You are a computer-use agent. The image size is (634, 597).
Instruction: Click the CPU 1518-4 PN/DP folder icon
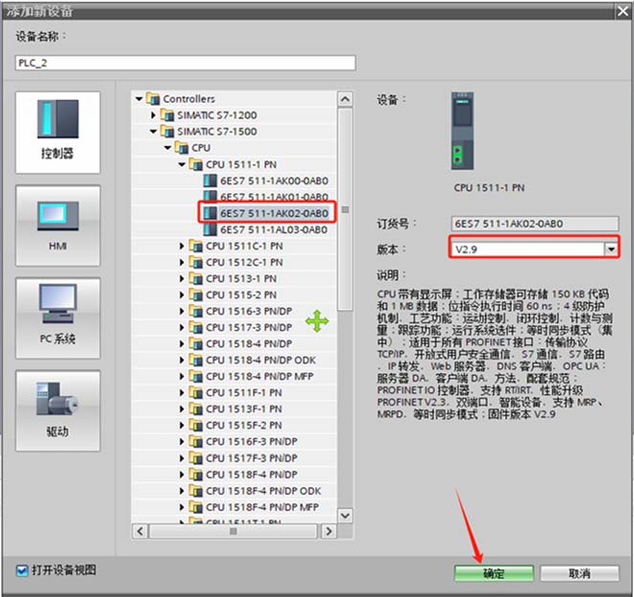point(196,343)
